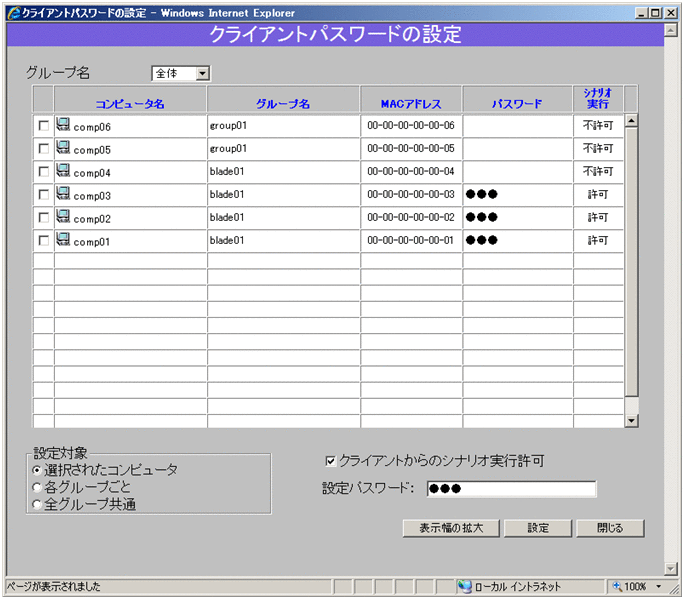The height and width of the screenshot is (600, 685).
Task: Click the local intranet zone icon
Action: pyautogui.click(x=464, y=586)
